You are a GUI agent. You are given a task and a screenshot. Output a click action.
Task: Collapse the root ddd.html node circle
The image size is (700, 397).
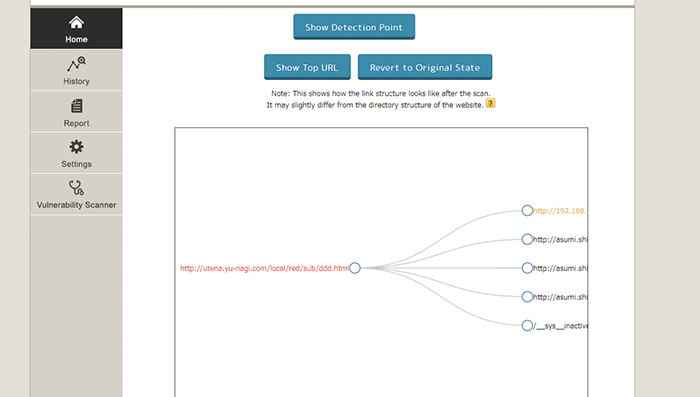pyautogui.click(x=355, y=268)
